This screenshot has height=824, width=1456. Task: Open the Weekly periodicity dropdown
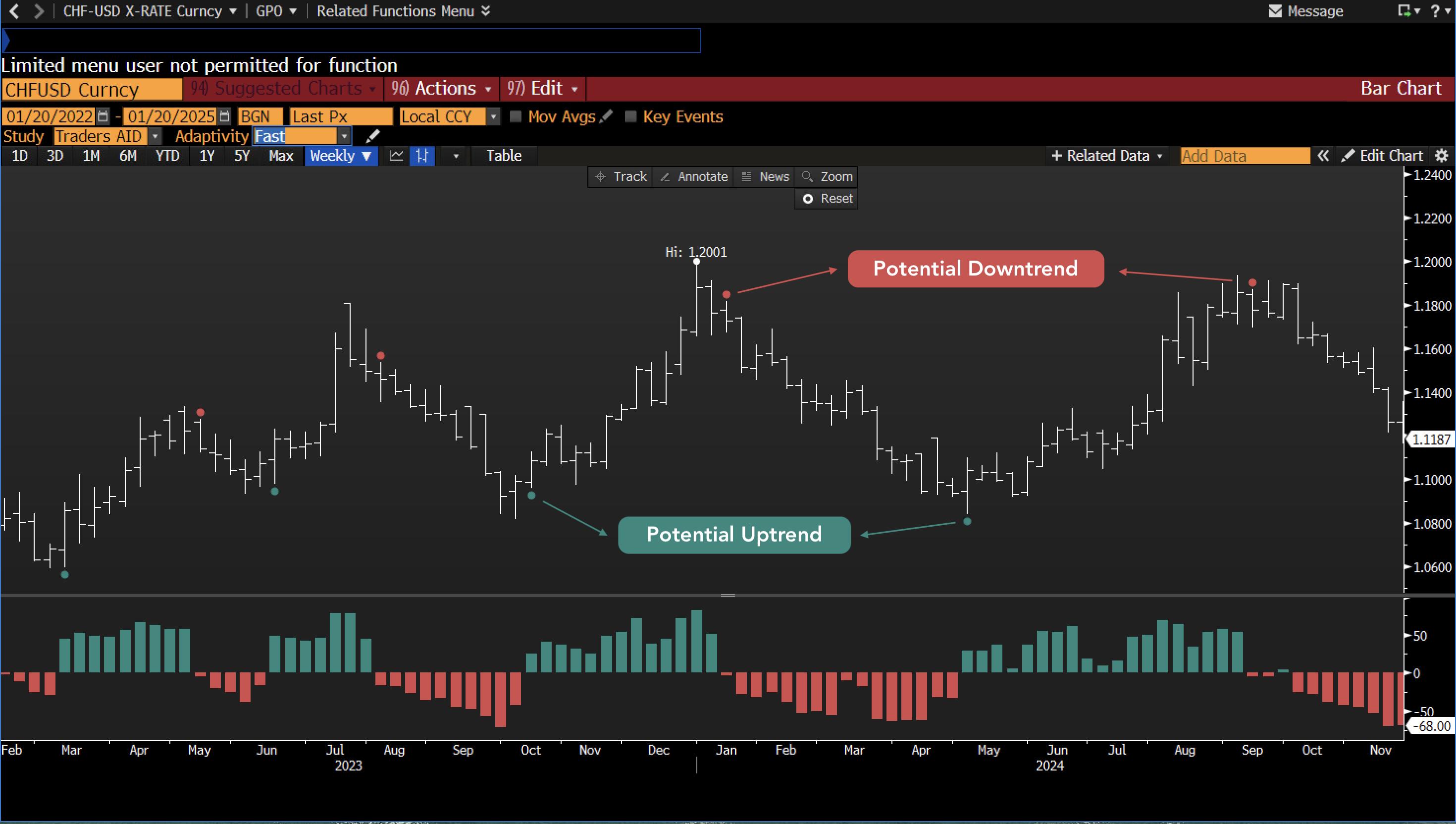[341, 156]
